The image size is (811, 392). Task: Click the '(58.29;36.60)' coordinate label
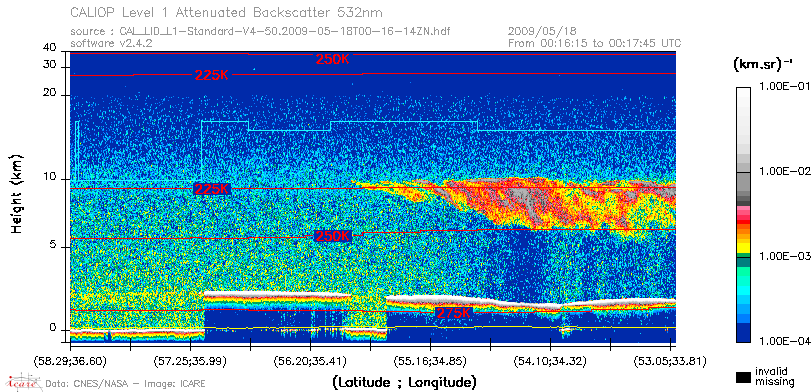click(70, 360)
